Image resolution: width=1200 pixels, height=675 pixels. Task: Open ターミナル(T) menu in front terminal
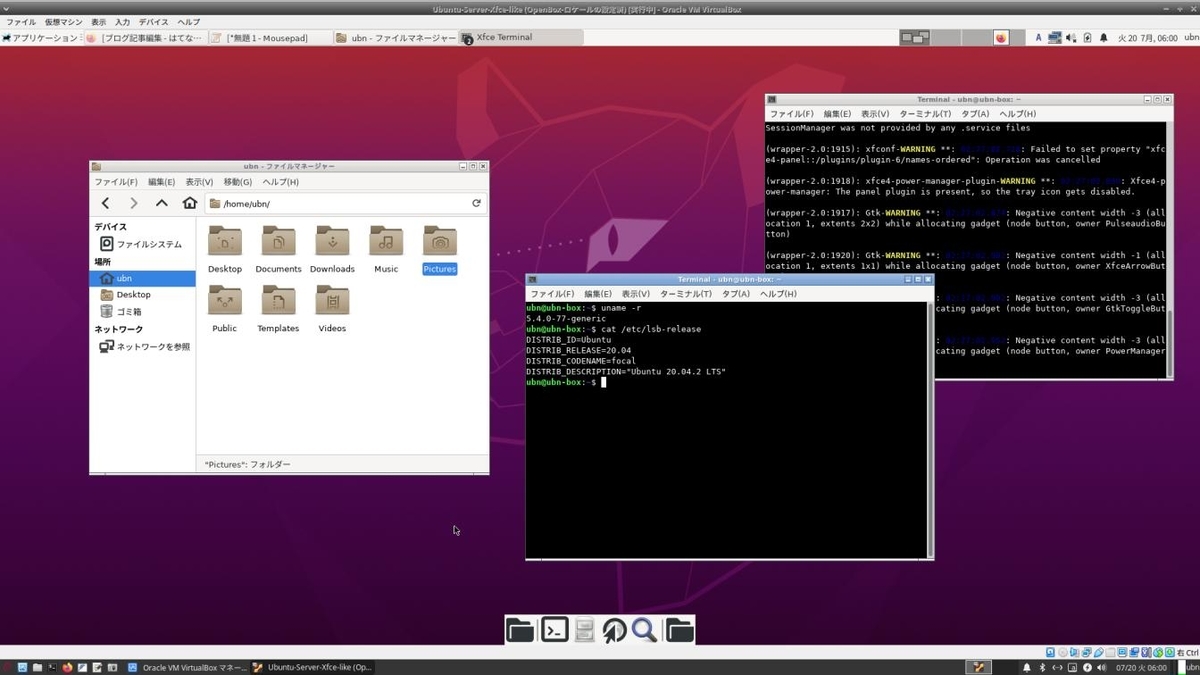[685, 294]
